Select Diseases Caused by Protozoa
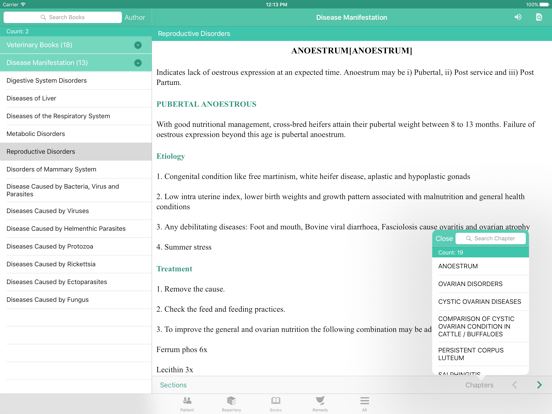Viewport: 552px width, 414px height. click(76, 246)
